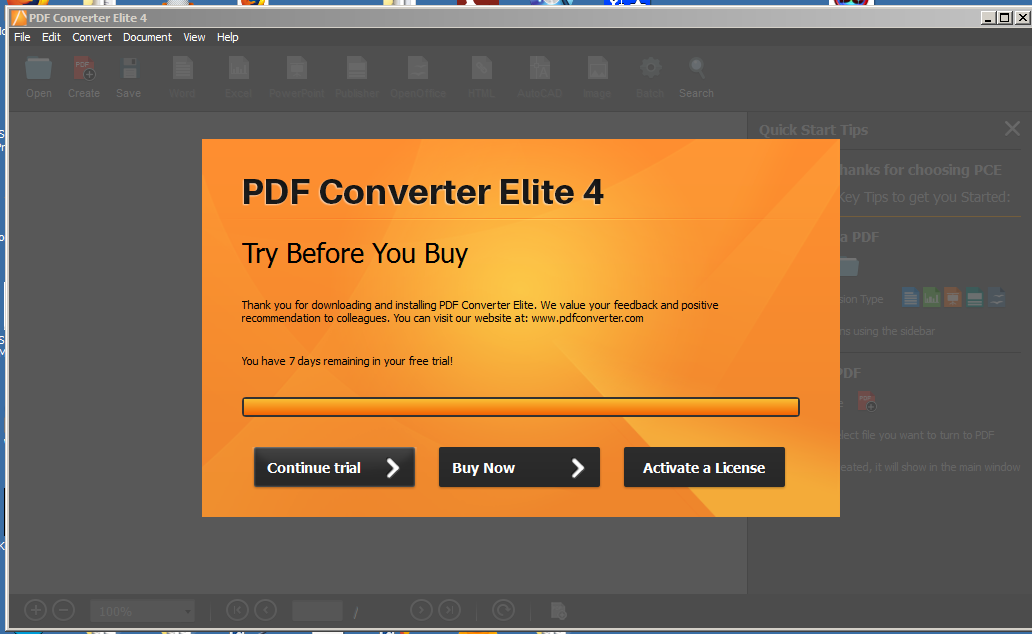Click red PDF create icon in tips panel
The height and width of the screenshot is (634, 1032).
867,401
